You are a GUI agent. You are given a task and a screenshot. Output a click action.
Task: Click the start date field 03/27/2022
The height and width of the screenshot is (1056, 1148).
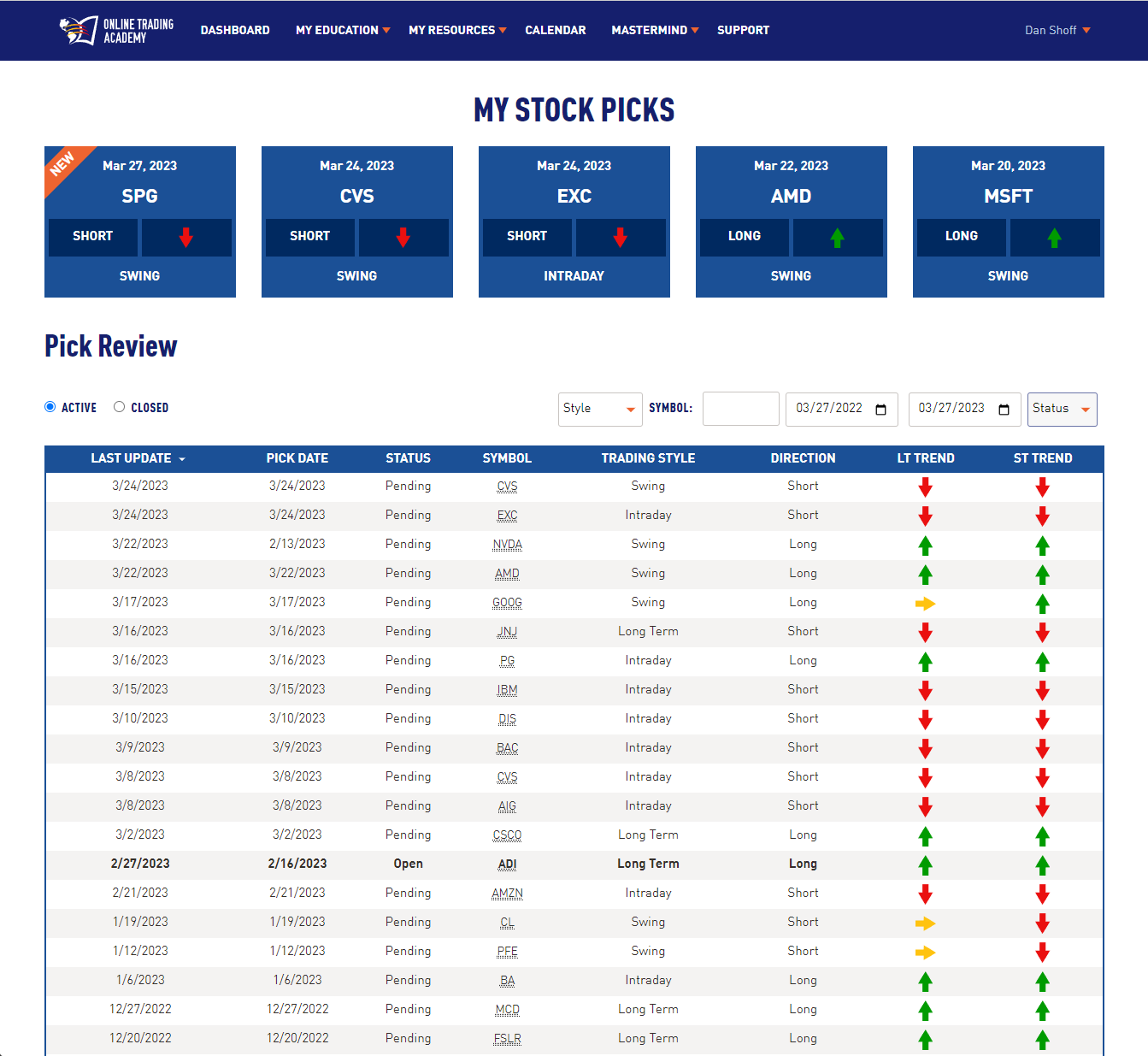pos(842,409)
